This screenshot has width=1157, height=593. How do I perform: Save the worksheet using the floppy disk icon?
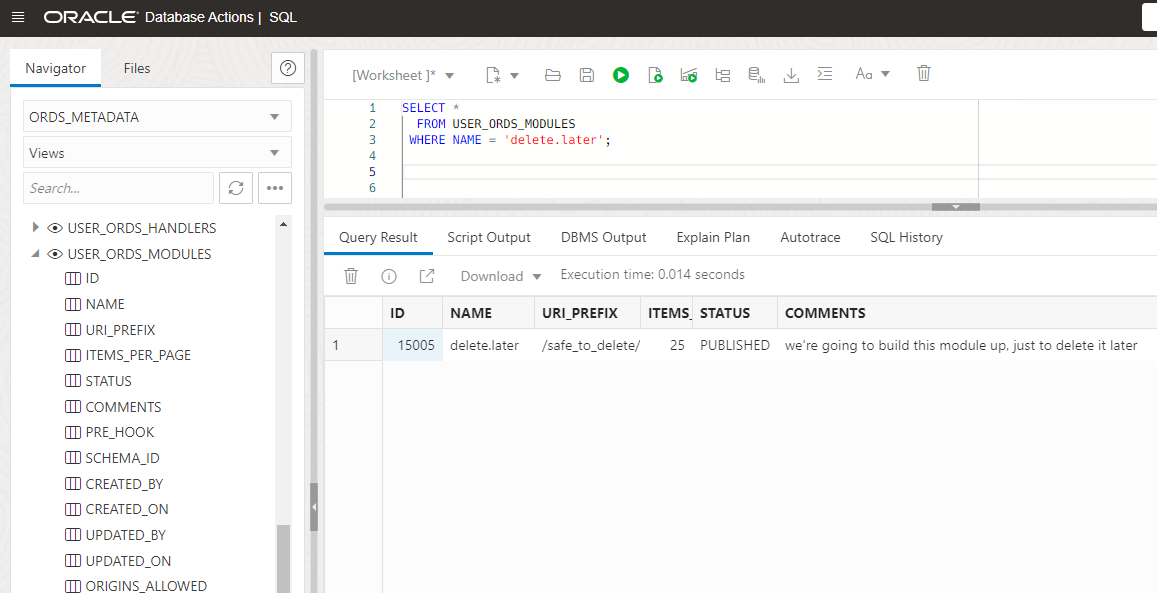587,75
